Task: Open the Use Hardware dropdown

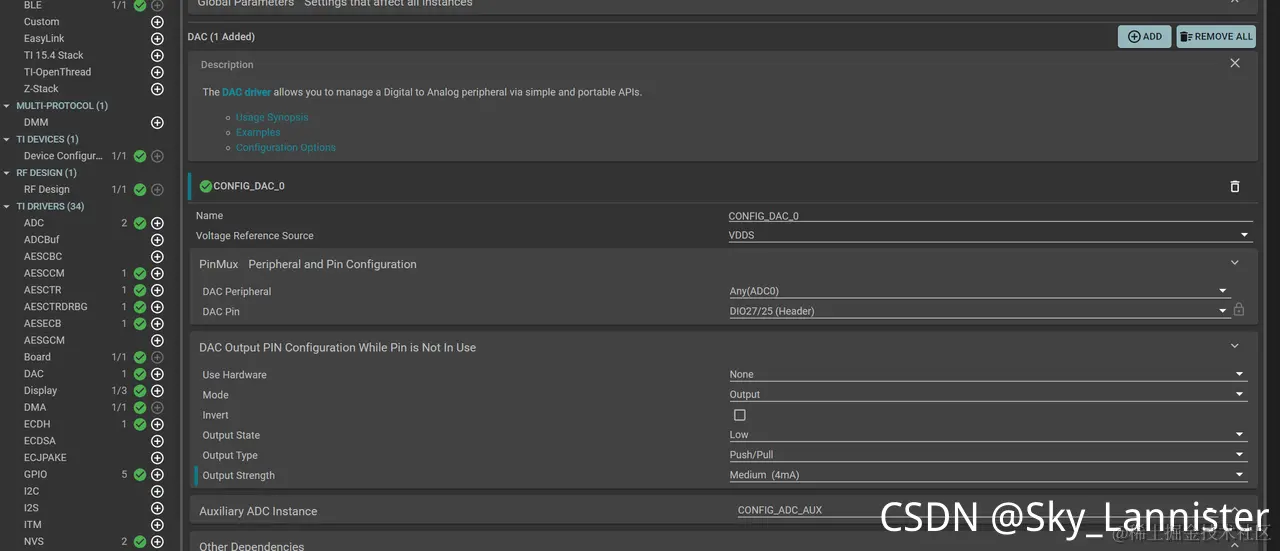Action: (x=988, y=374)
